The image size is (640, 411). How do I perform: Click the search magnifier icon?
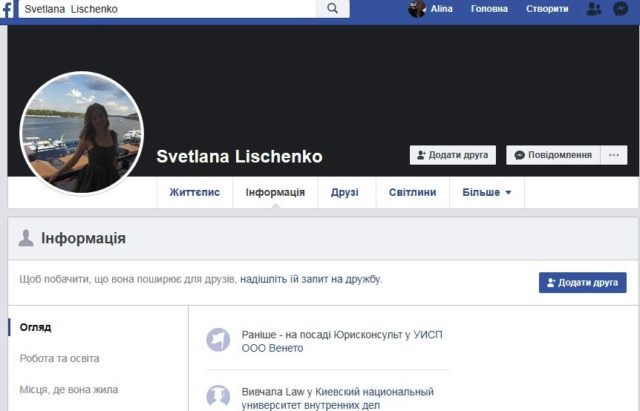[x=332, y=9]
